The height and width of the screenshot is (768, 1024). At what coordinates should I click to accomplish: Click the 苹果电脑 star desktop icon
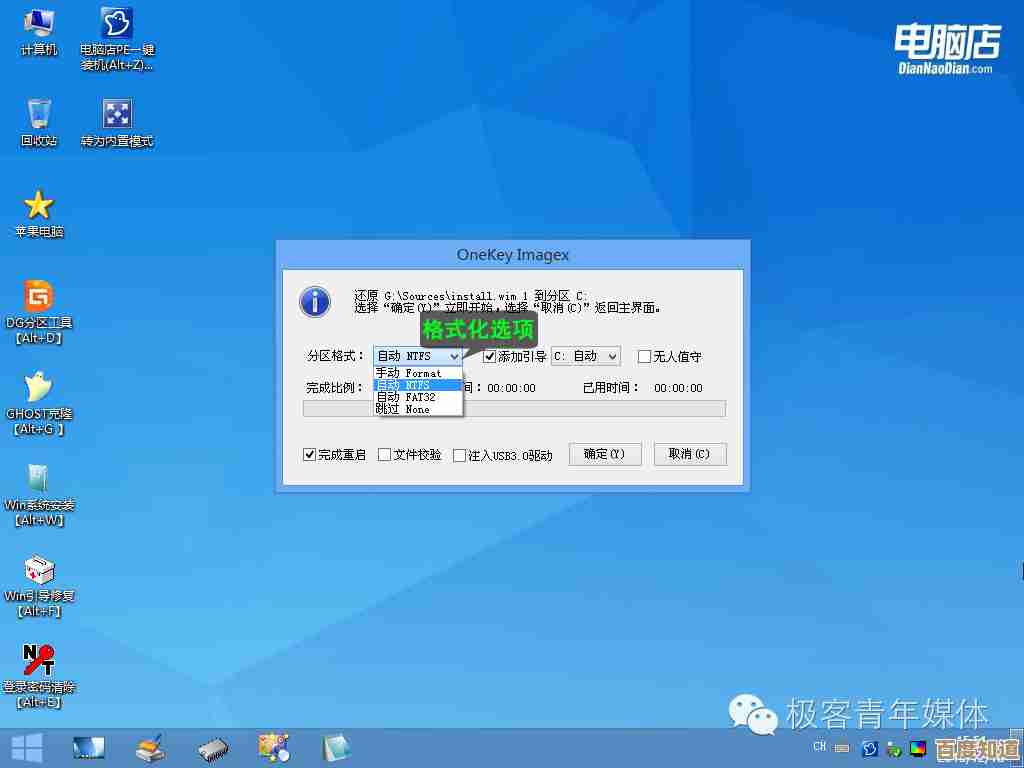[x=39, y=205]
